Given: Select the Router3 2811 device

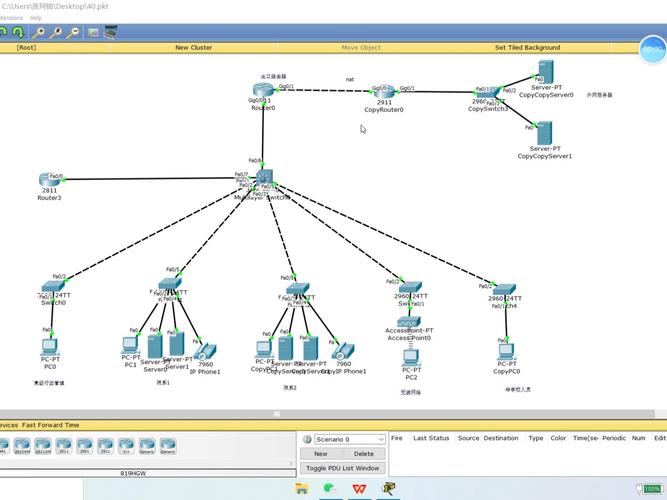Looking at the screenshot, I should pos(49,179).
